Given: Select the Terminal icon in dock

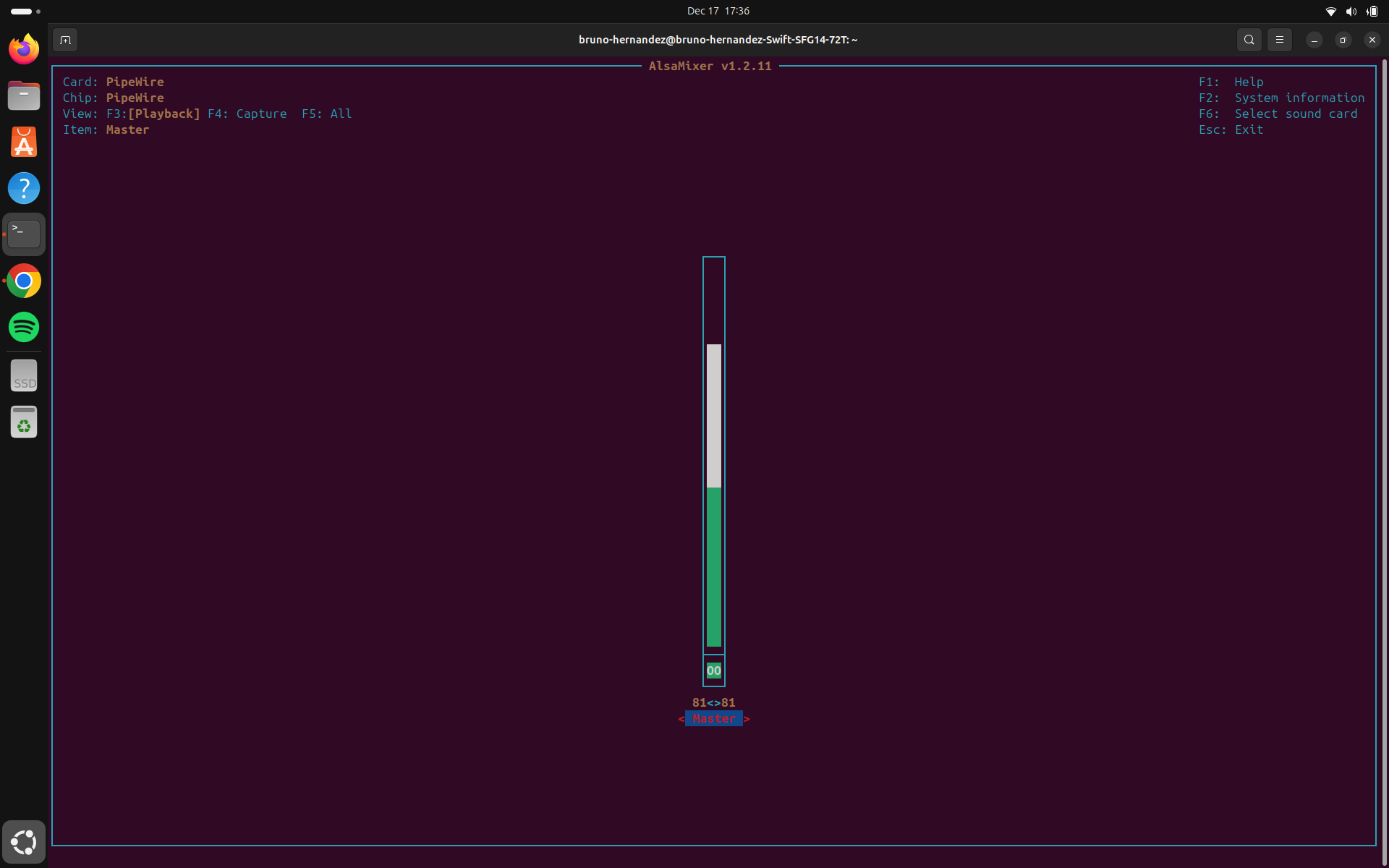Looking at the screenshot, I should pyautogui.click(x=24, y=234).
